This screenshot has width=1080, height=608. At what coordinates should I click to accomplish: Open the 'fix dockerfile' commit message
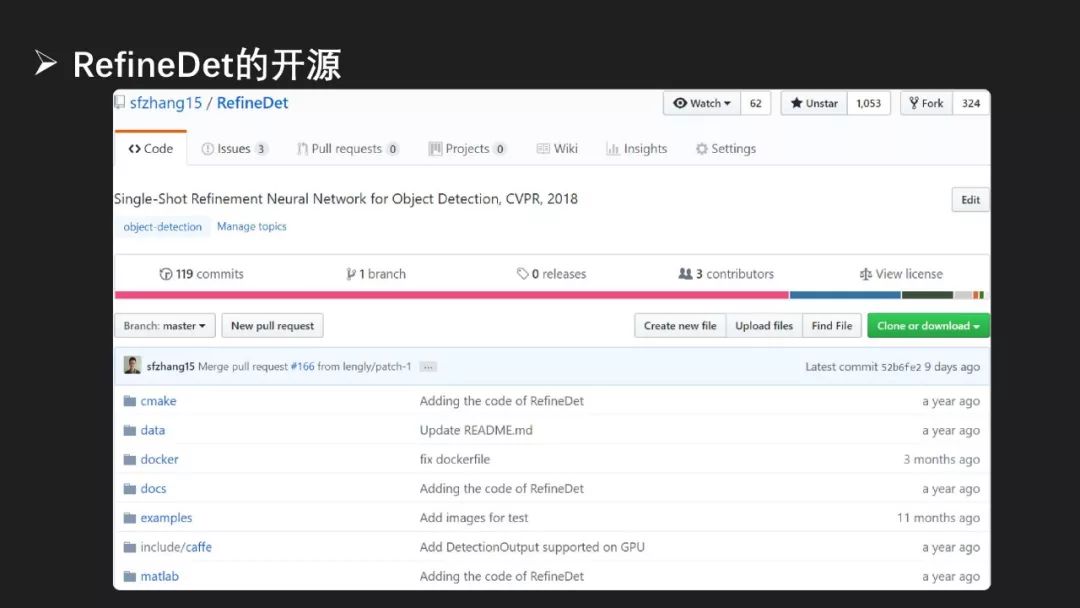[455, 459]
